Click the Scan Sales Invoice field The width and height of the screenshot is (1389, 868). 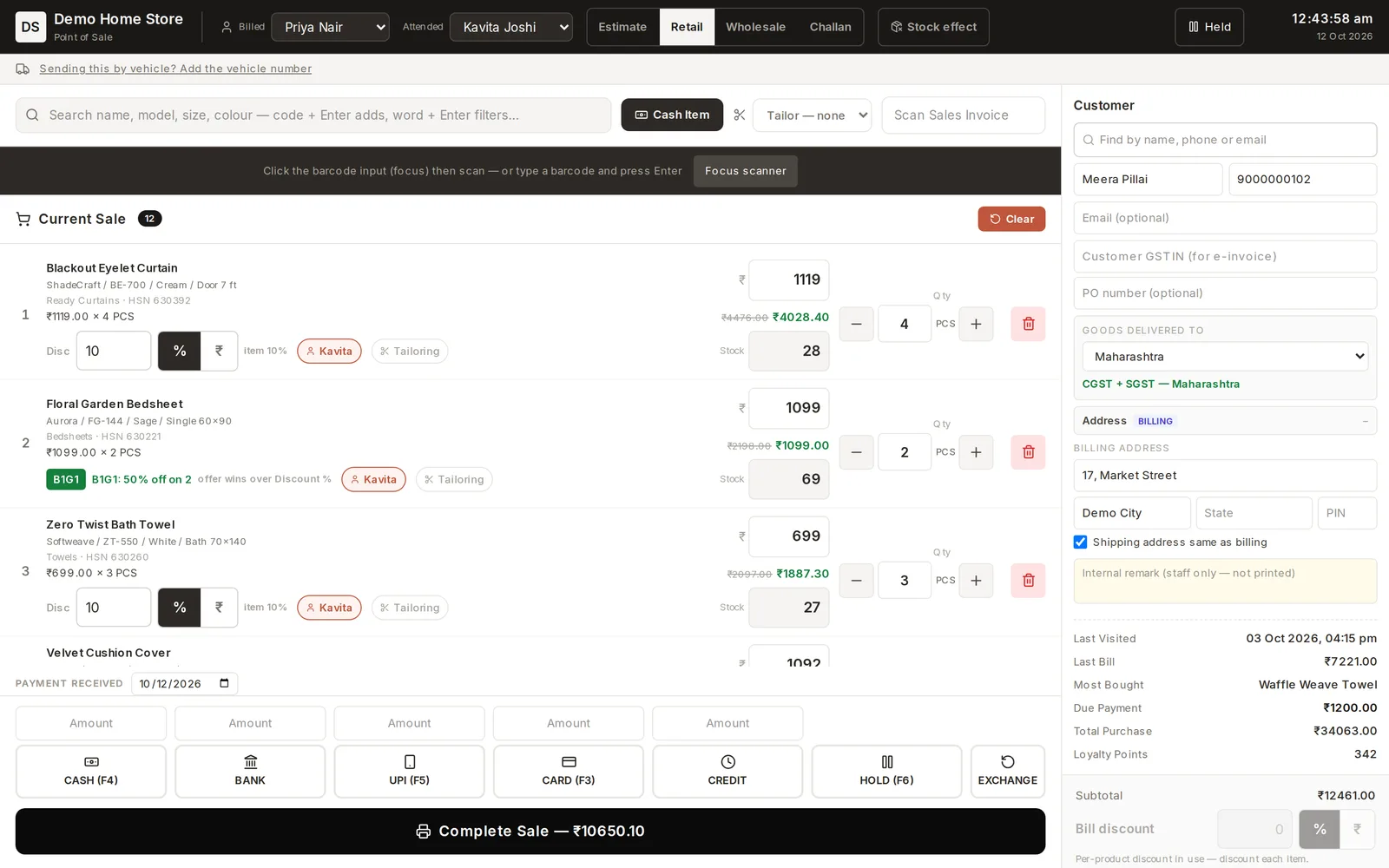click(963, 115)
